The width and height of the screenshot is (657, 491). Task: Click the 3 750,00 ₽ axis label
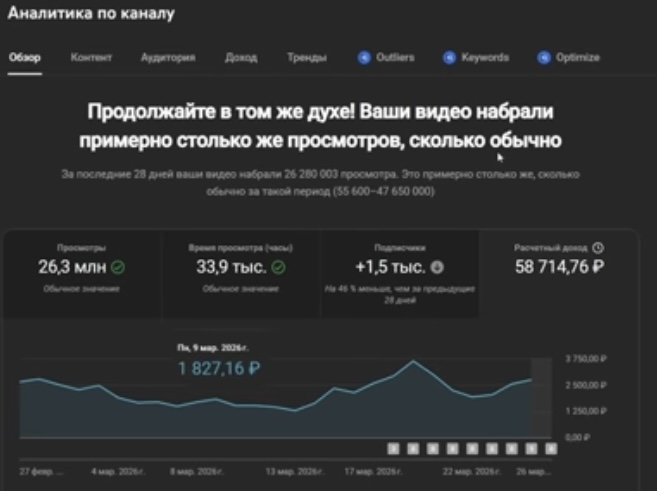click(x=586, y=359)
